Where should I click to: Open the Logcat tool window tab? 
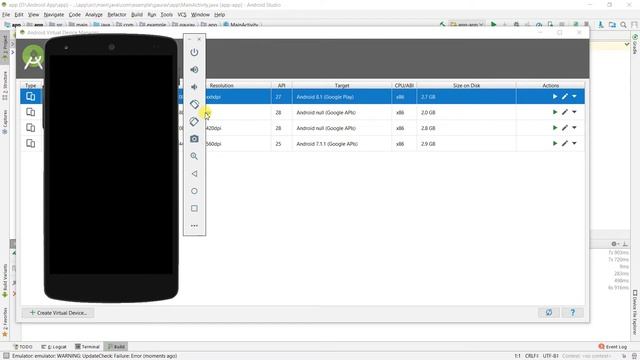[54, 347]
